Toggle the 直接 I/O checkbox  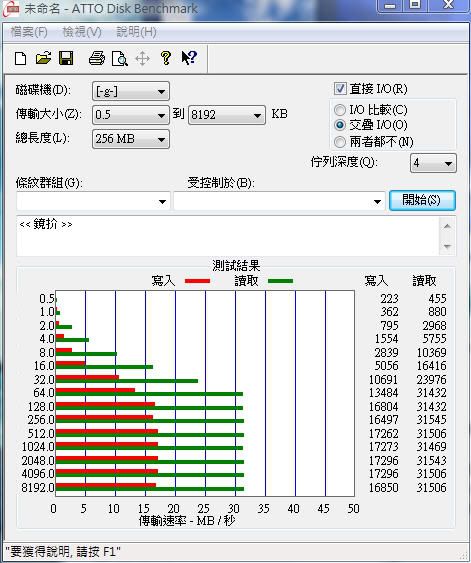[340, 88]
